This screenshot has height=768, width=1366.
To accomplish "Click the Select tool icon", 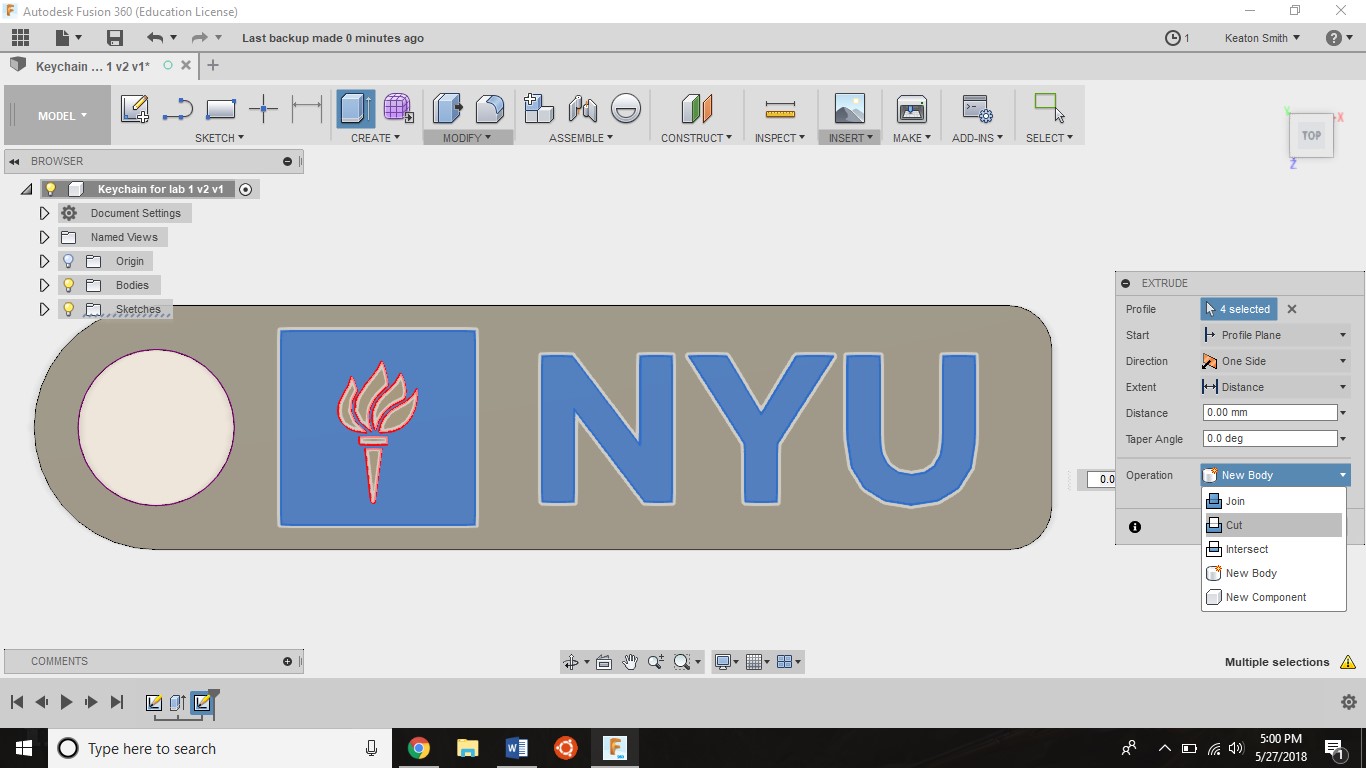I will pyautogui.click(x=1049, y=109).
